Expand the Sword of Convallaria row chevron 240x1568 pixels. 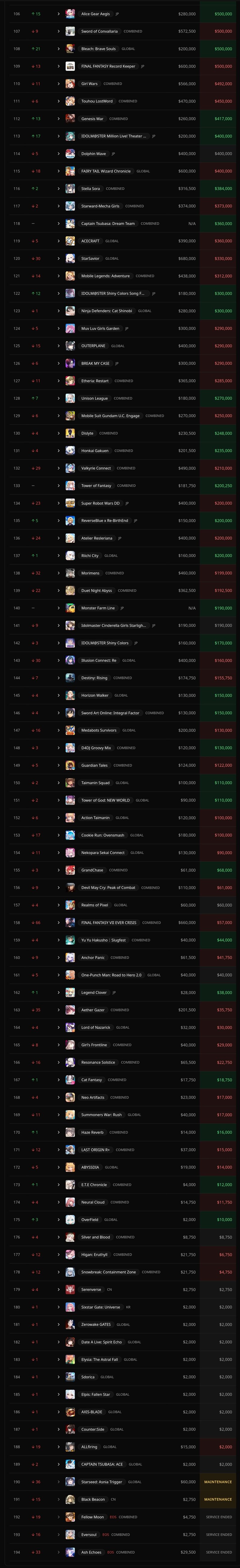58,31
